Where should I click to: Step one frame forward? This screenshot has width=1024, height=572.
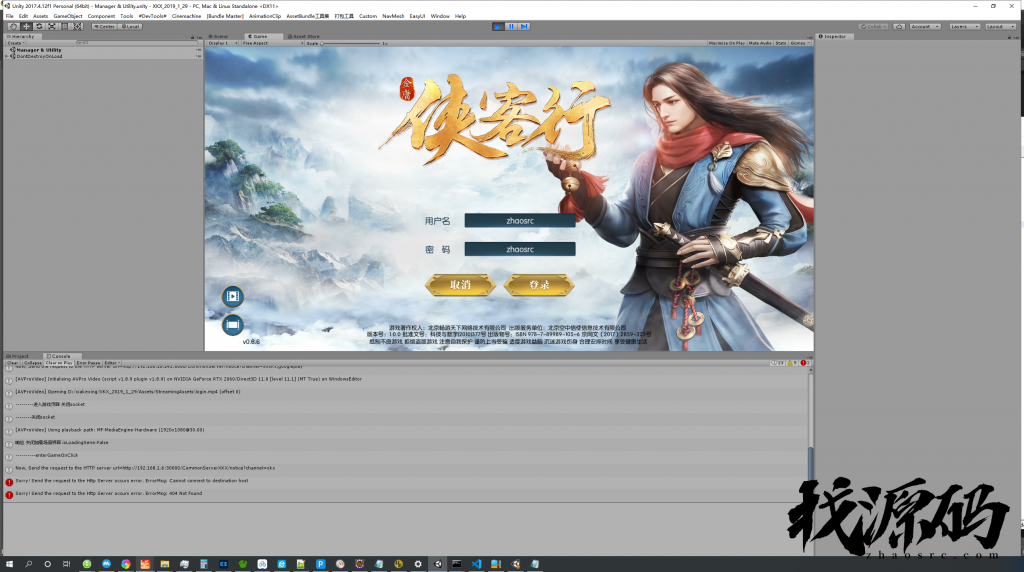tap(524, 27)
